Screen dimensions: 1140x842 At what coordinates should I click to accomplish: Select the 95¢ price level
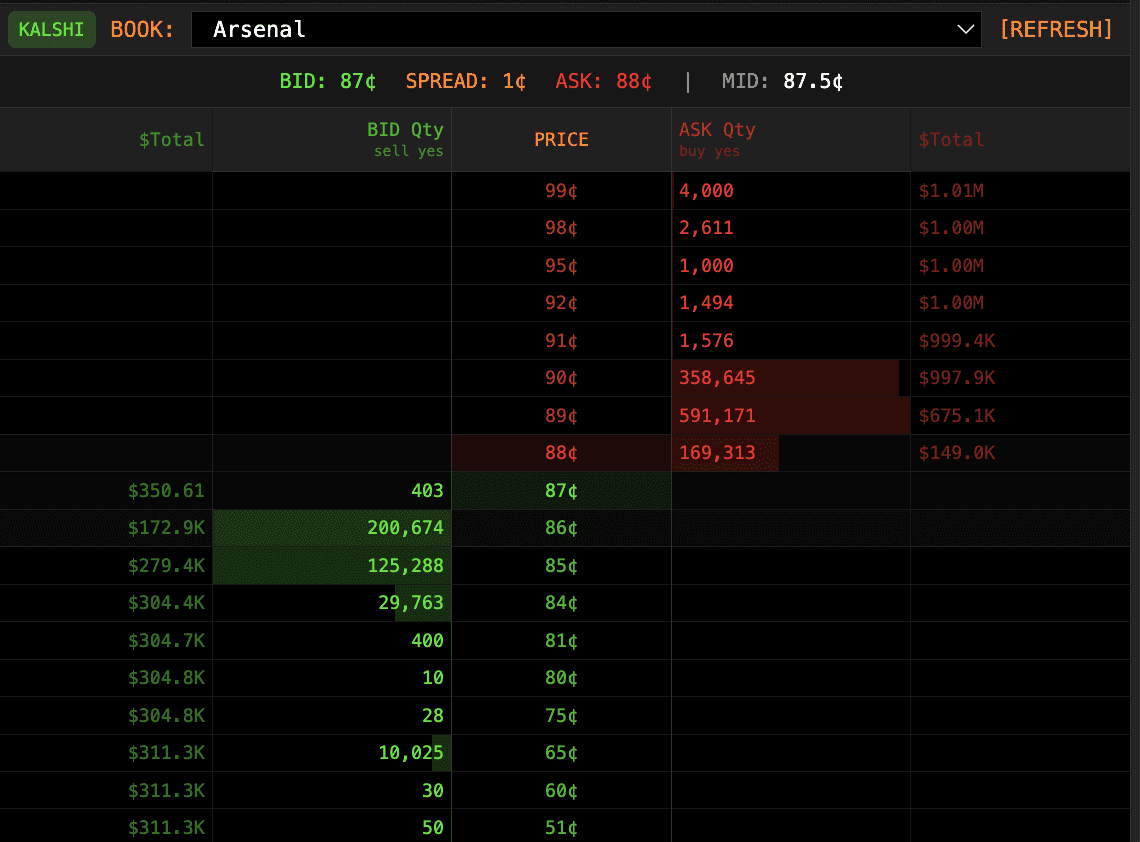(x=561, y=265)
